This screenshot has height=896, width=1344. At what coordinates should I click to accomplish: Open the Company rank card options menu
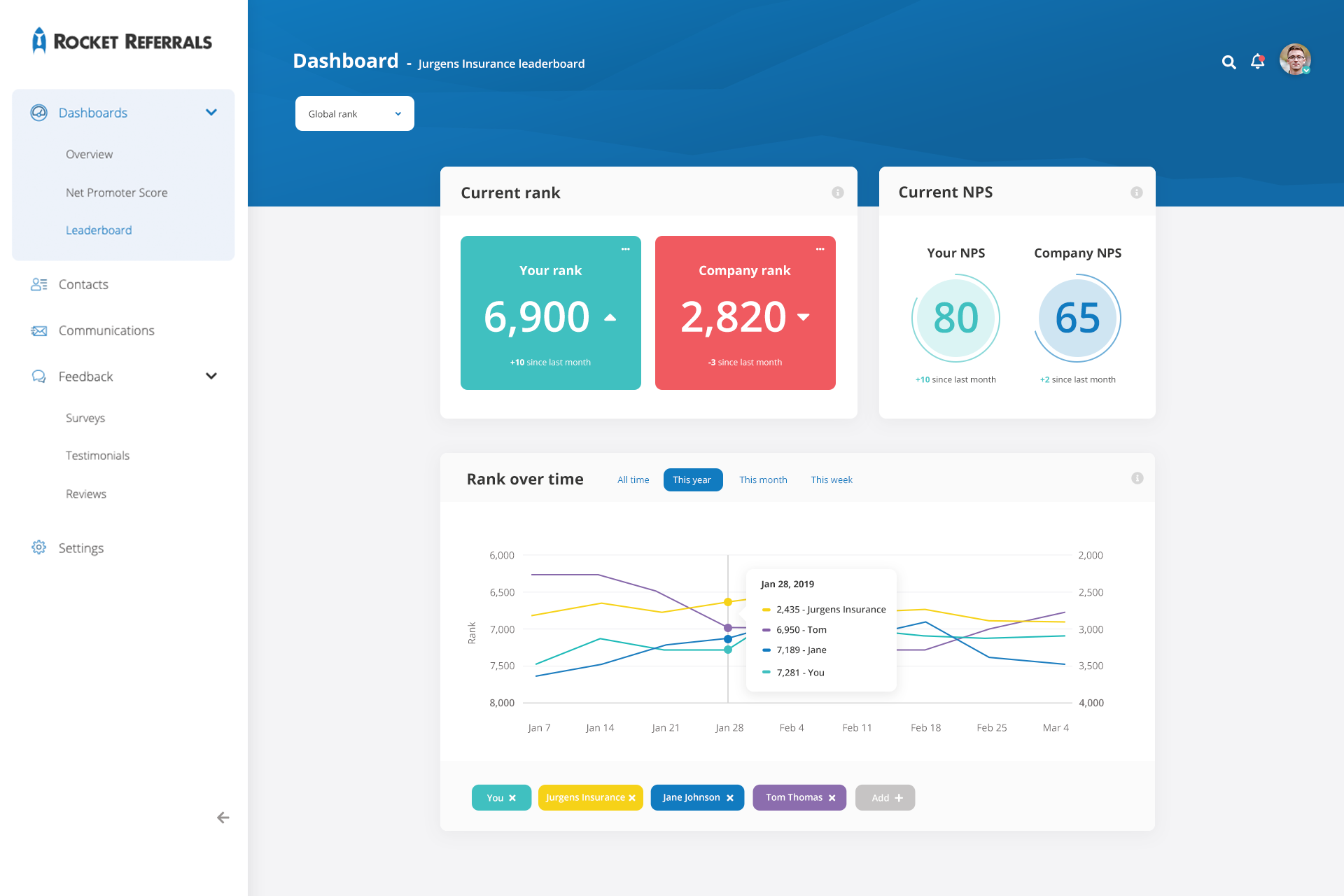820,249
